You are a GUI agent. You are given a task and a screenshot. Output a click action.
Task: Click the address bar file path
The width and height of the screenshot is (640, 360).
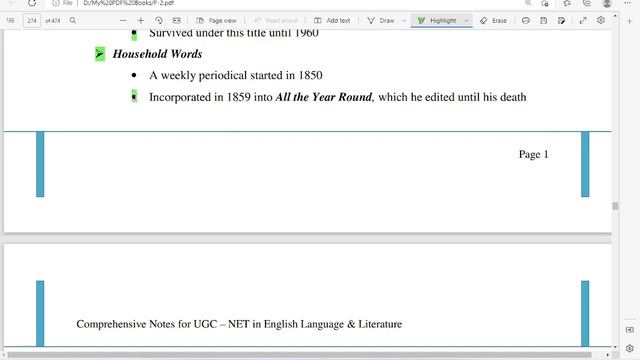[128, 3]
